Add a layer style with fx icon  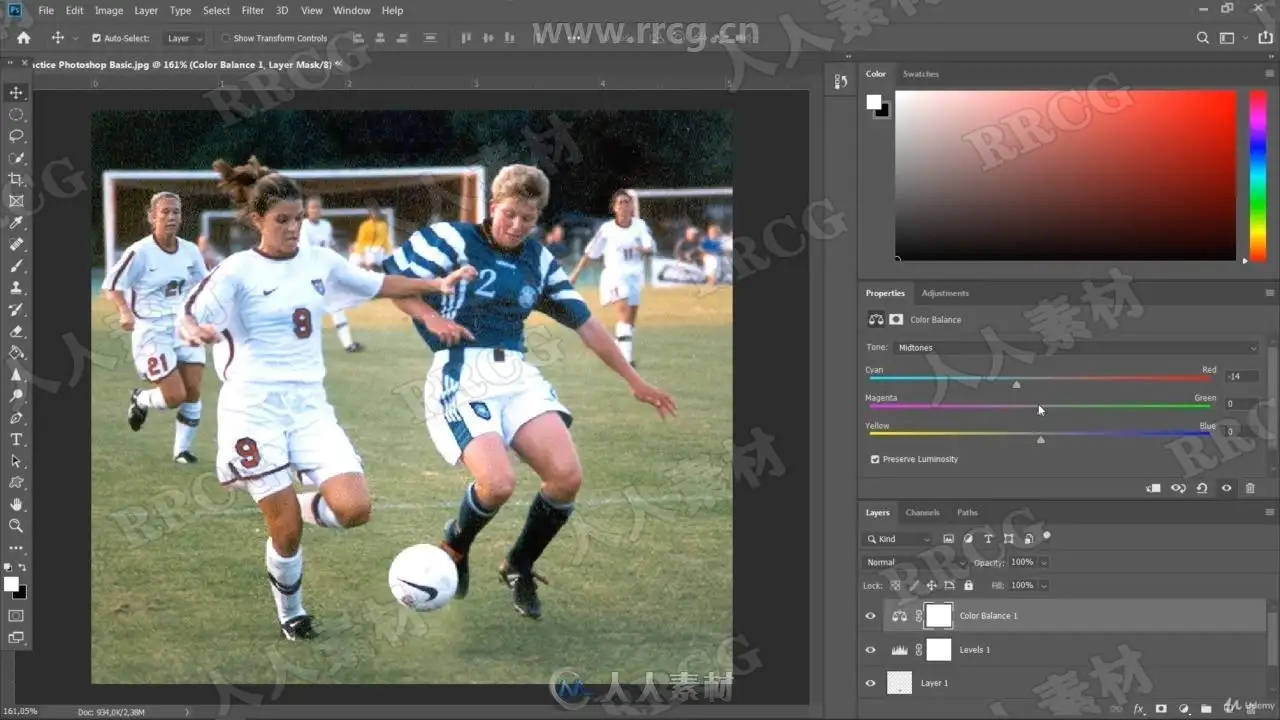(x=1138, y=709)
